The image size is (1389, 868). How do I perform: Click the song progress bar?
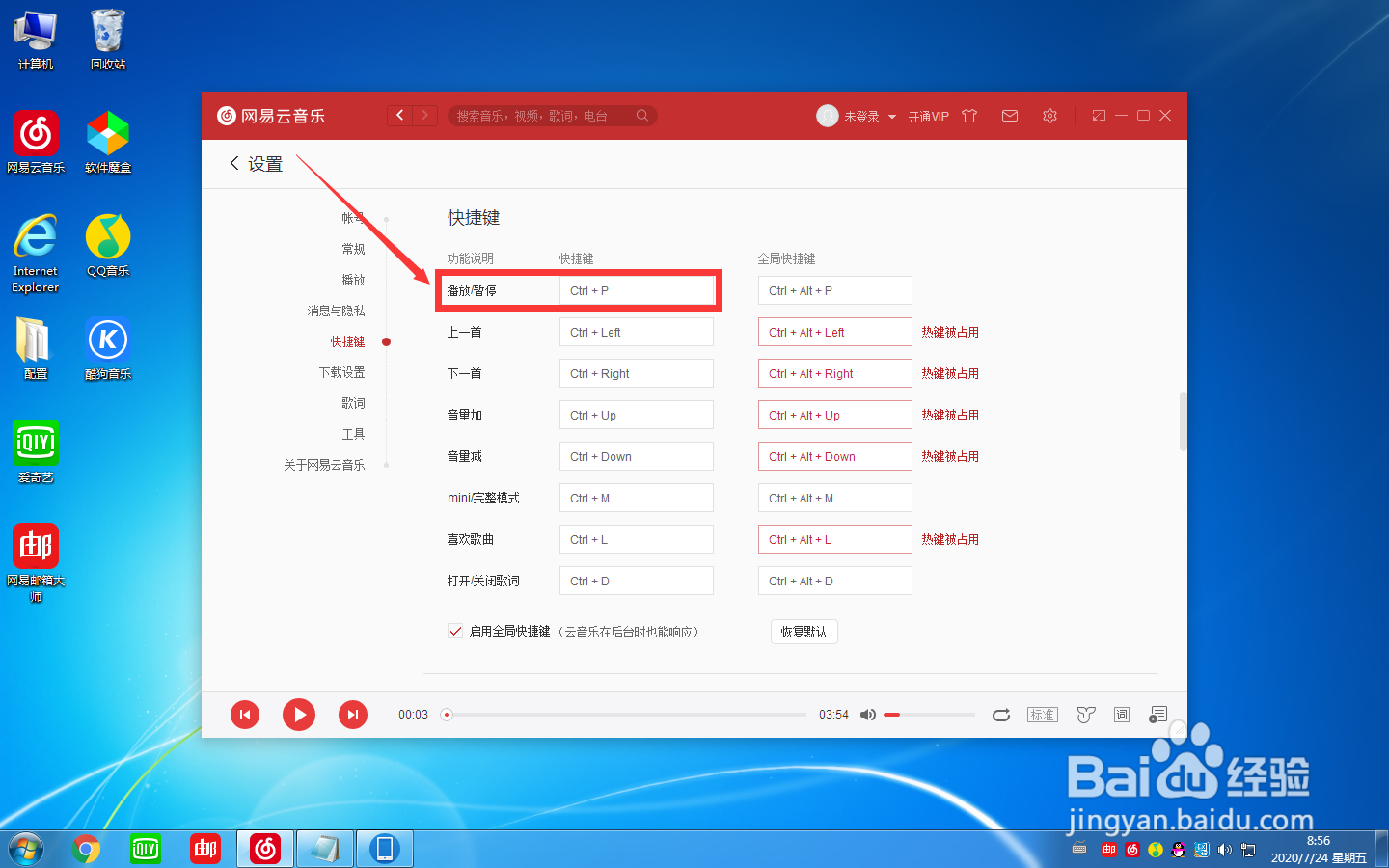pyautogui.click(x=626, y=715)
